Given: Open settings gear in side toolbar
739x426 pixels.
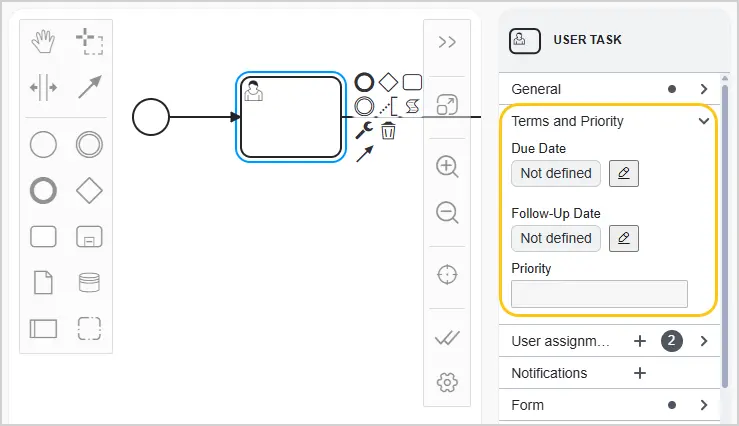Looking at the screenshot, I should [447, 382].
